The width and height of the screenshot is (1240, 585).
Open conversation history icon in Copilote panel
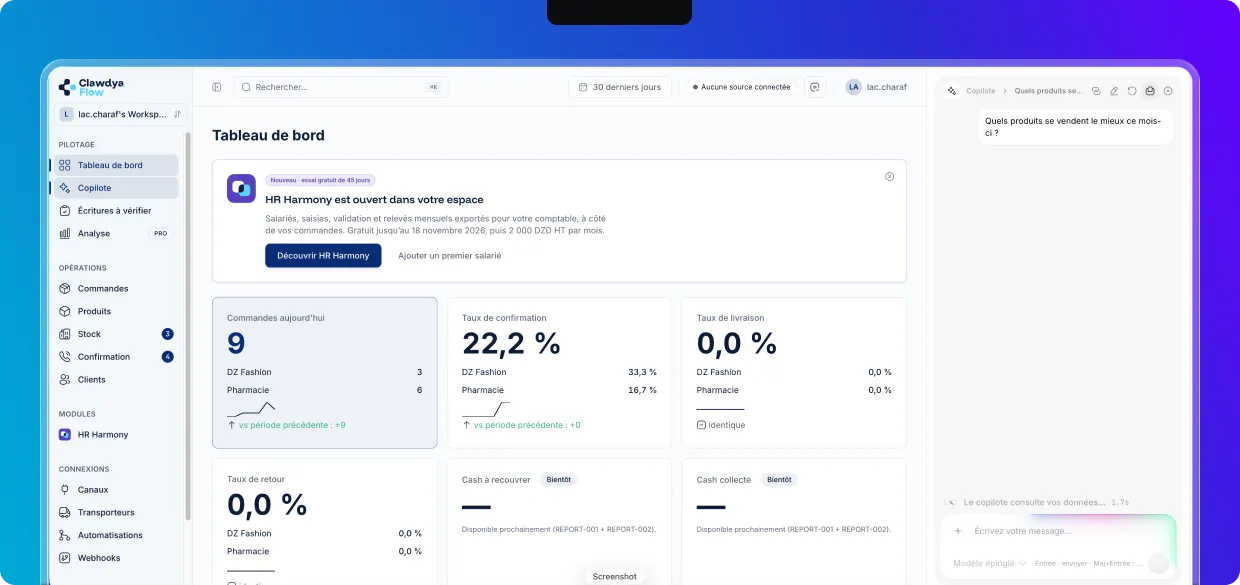(1096, 91)
